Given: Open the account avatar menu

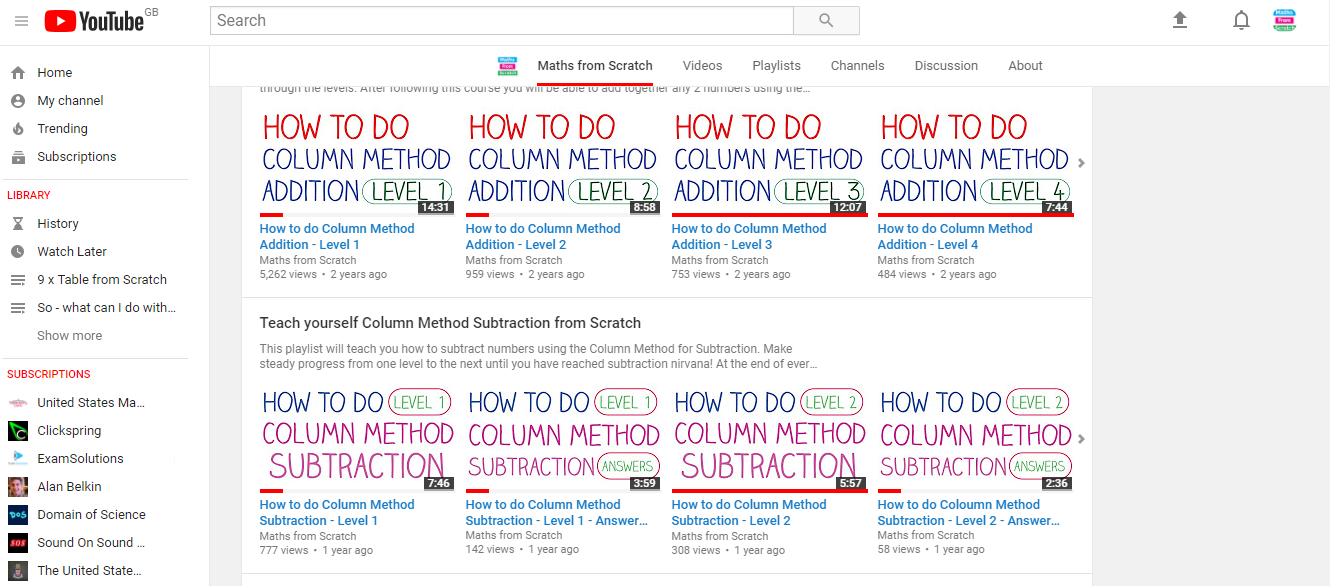Looking at the screenshot, I should coord(1284,20).
